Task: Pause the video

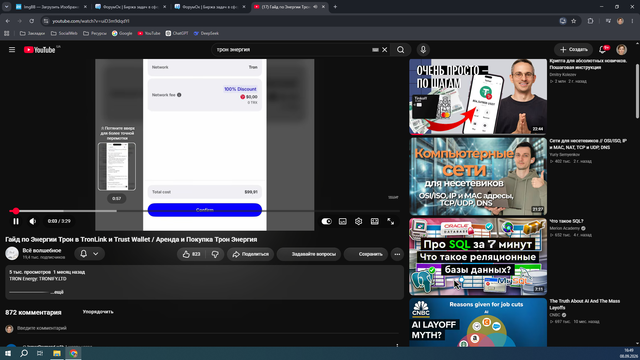Action: point(16,221)
